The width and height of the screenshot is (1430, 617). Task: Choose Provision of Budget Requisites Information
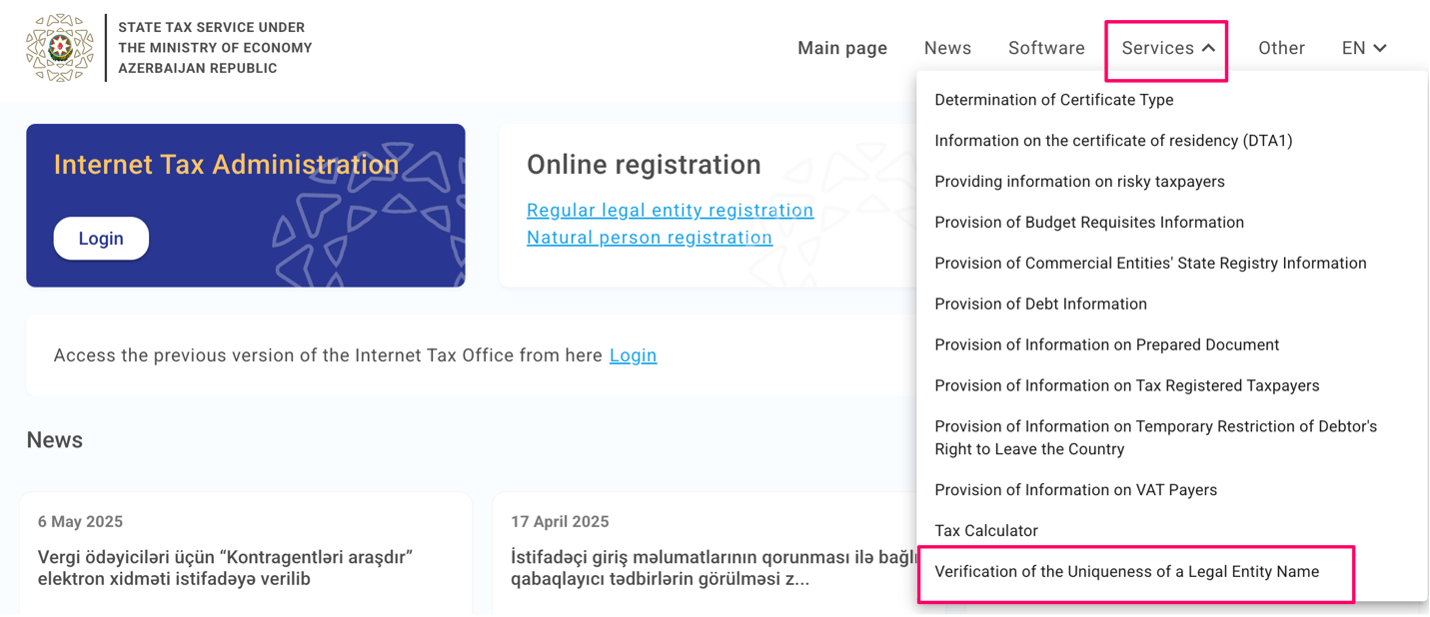click(1089, 222)
